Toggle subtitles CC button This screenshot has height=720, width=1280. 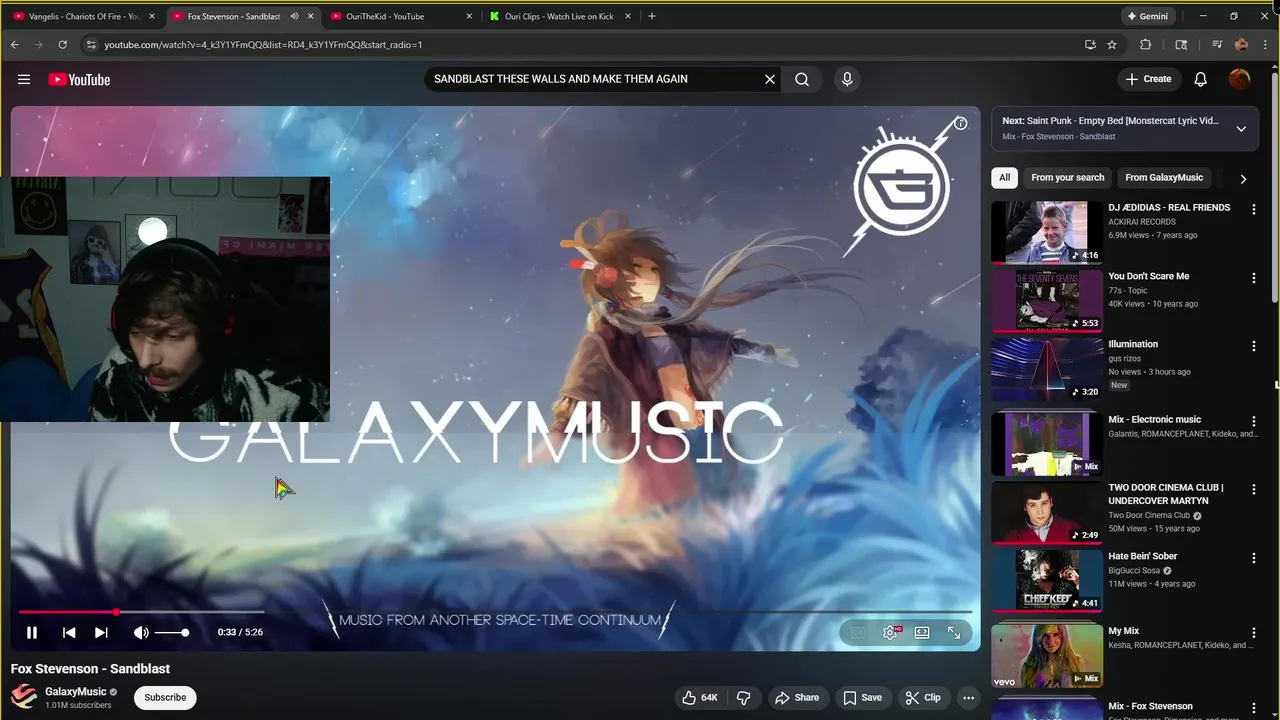point(857,632)
